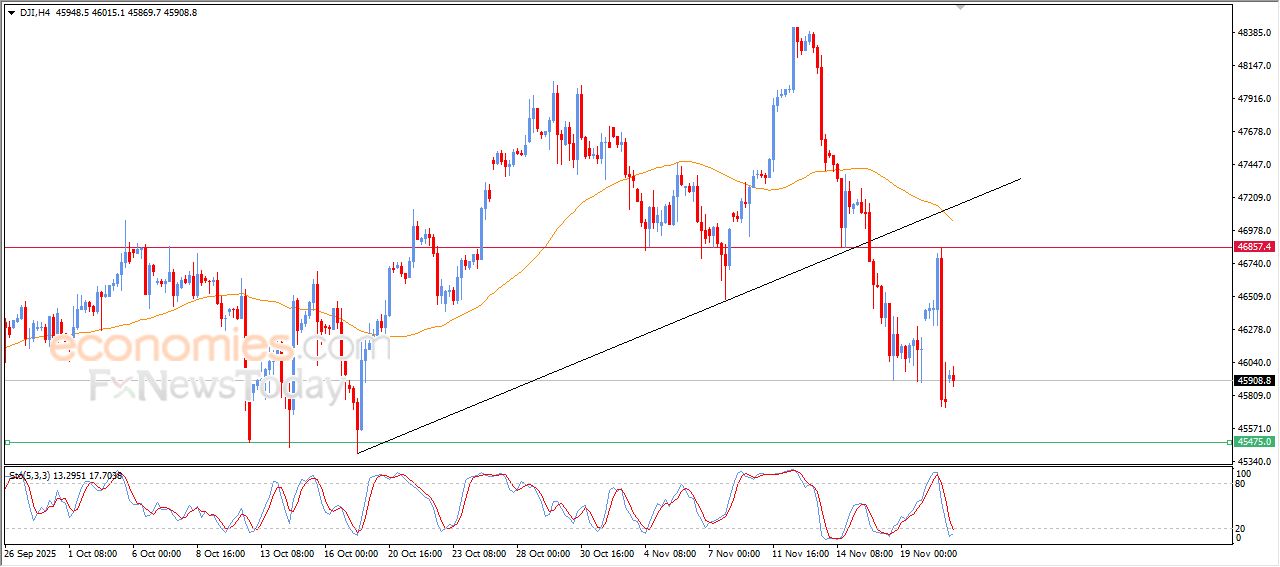The height and width of the screenshot is (567, 1280).
Task: Click the upper end of black trendline
Action: point(1020,179)
